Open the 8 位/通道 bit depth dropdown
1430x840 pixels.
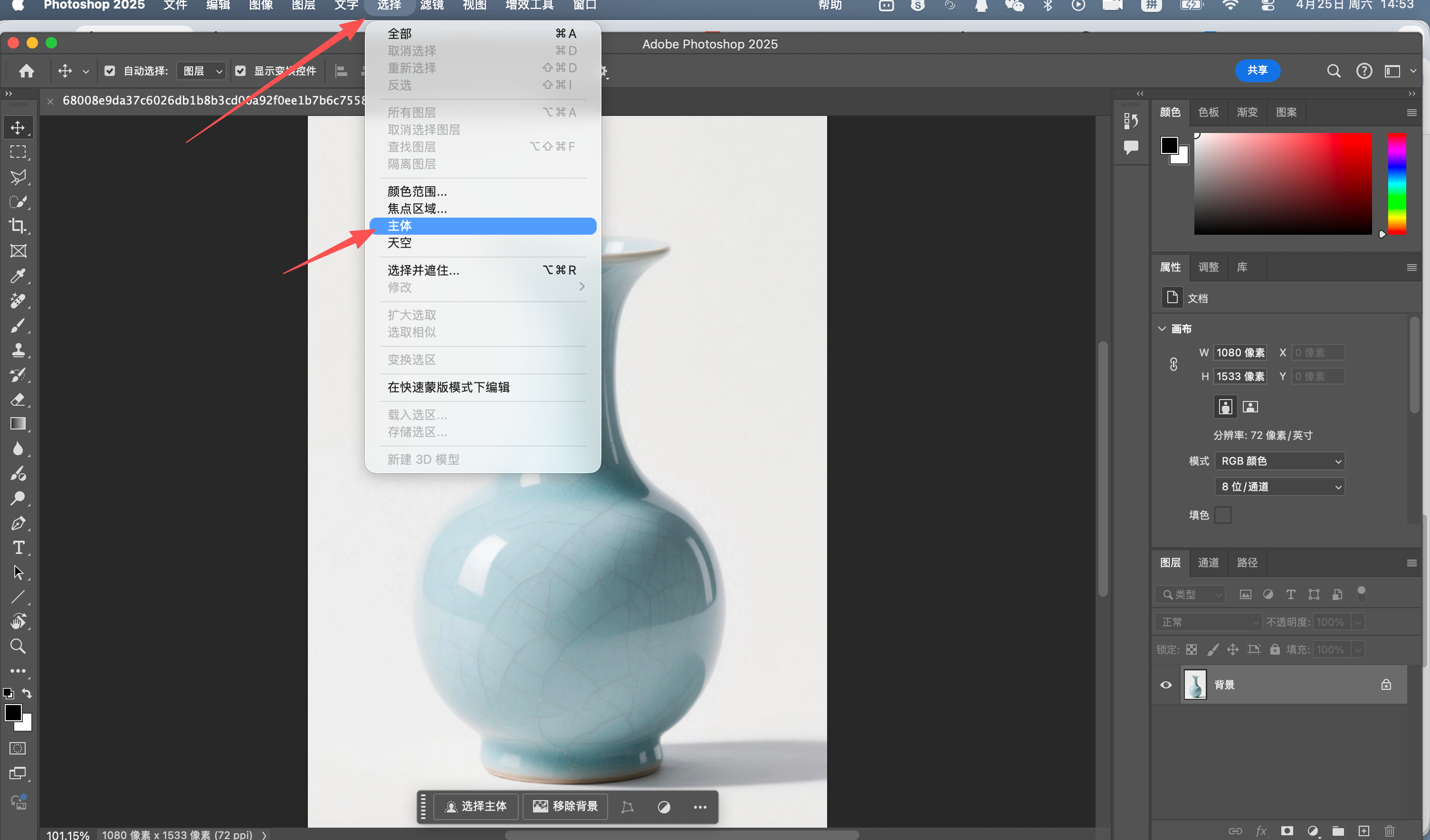1279,487
